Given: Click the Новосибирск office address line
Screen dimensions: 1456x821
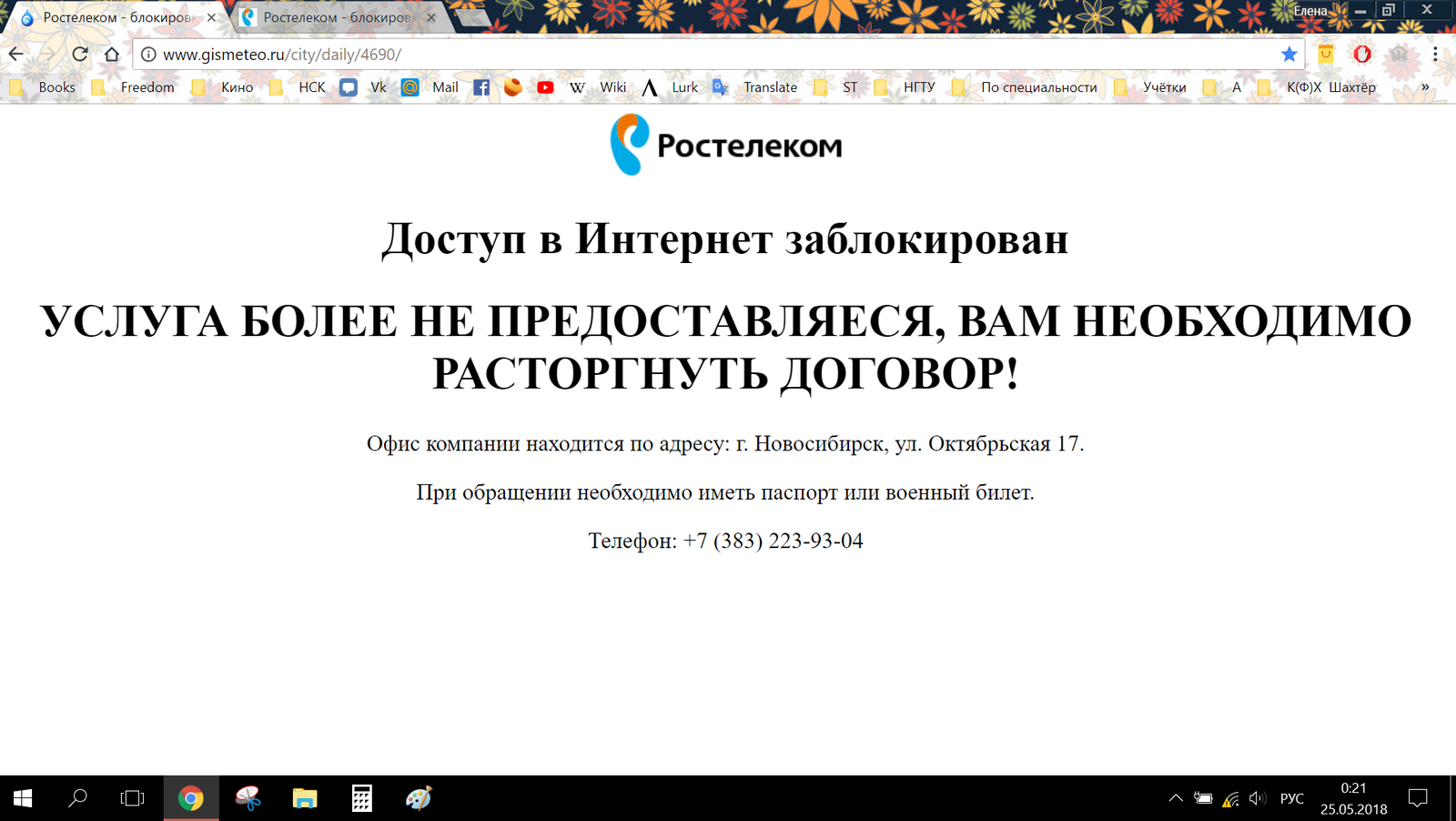Looking at the screenshot, I should [x=725, y=444].
